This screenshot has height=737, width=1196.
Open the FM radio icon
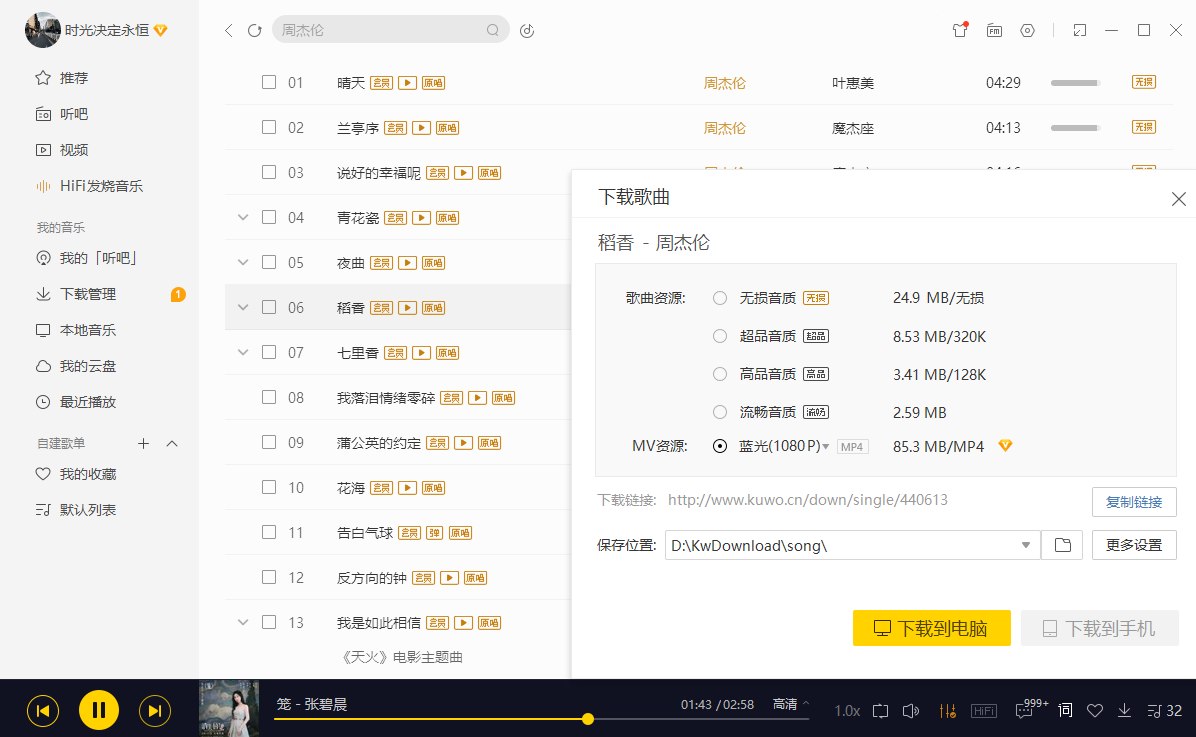994,31
